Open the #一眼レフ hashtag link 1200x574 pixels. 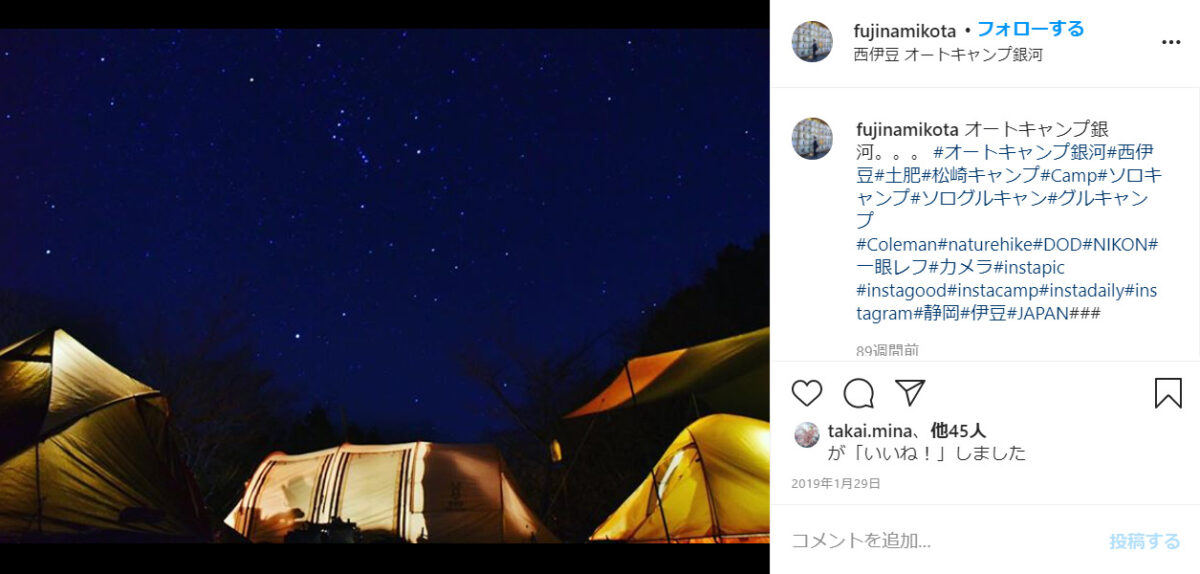point(892,267)
